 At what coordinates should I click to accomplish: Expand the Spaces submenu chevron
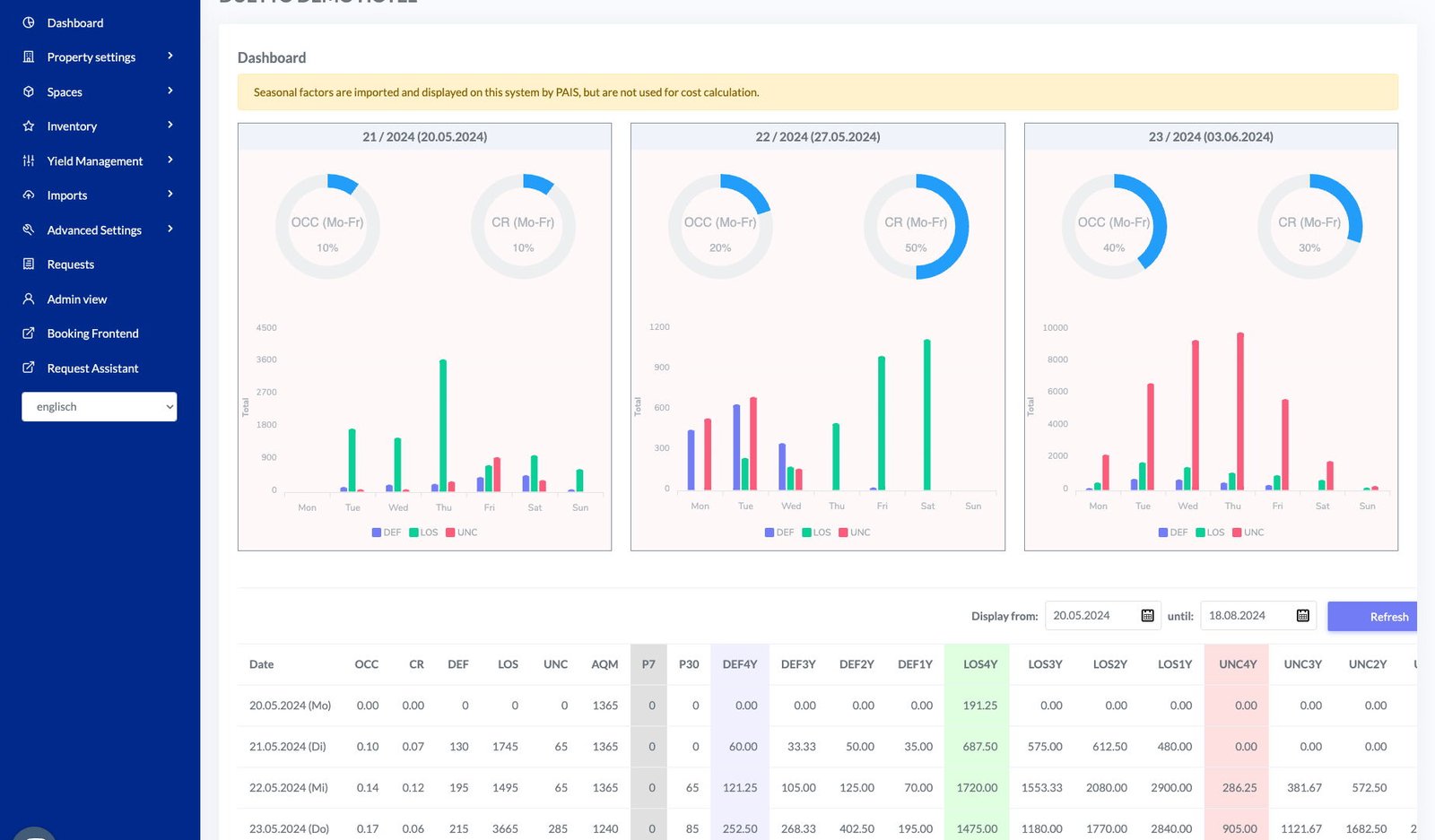[x=170, y=91]
